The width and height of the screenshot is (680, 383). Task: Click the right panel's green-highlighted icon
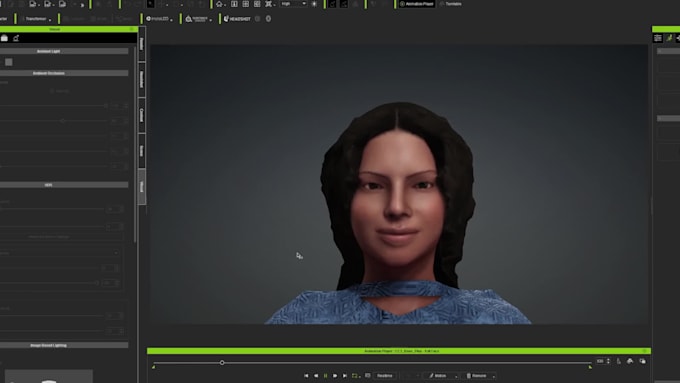tap(670, 38)
